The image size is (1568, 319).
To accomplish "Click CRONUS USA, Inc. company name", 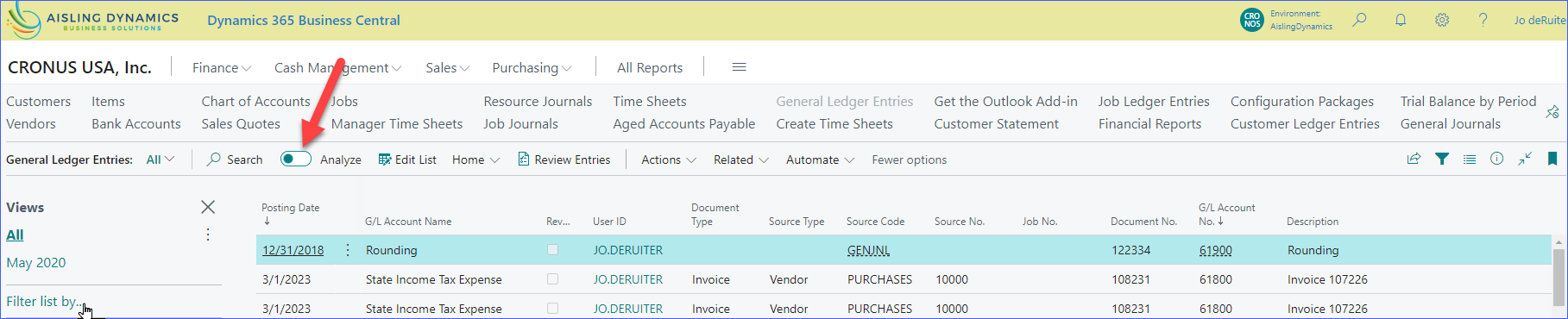I will click(x=79, y=67).
